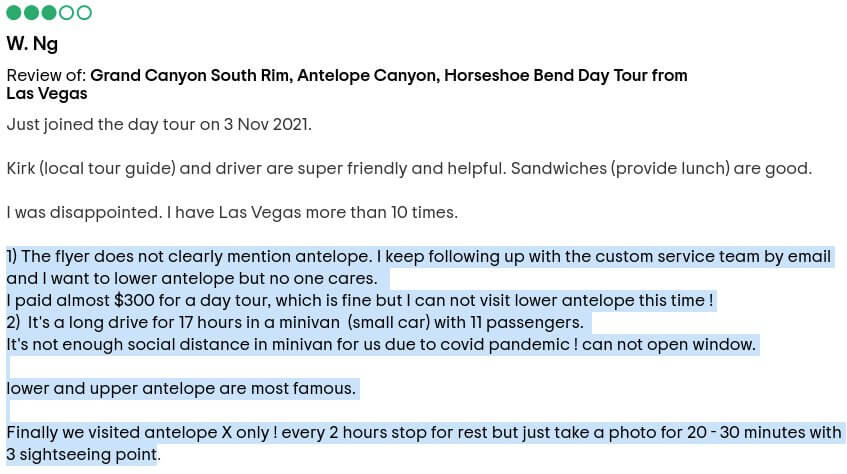Click the 'not enough social distance' line
Screen dimensions: 847x474
pos(380,345)
